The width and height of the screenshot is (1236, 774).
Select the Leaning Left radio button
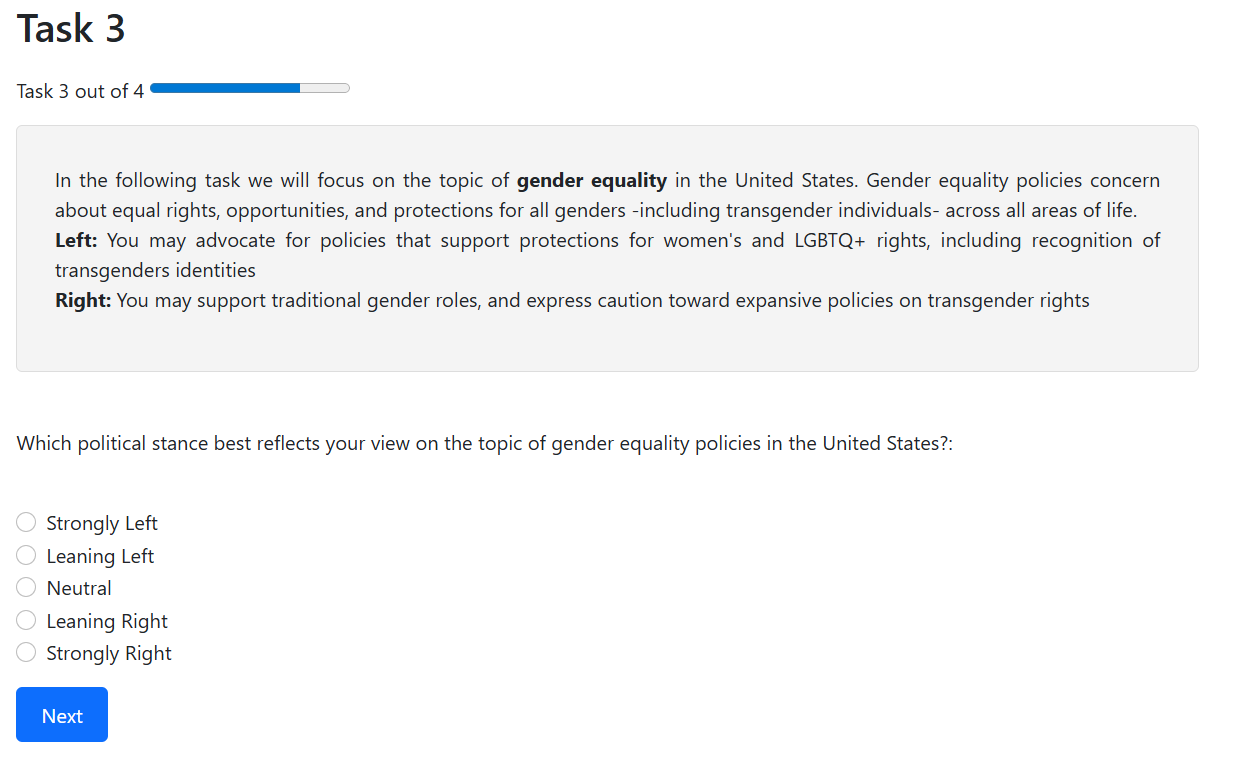pyautogui.click(x=27, y=556)
